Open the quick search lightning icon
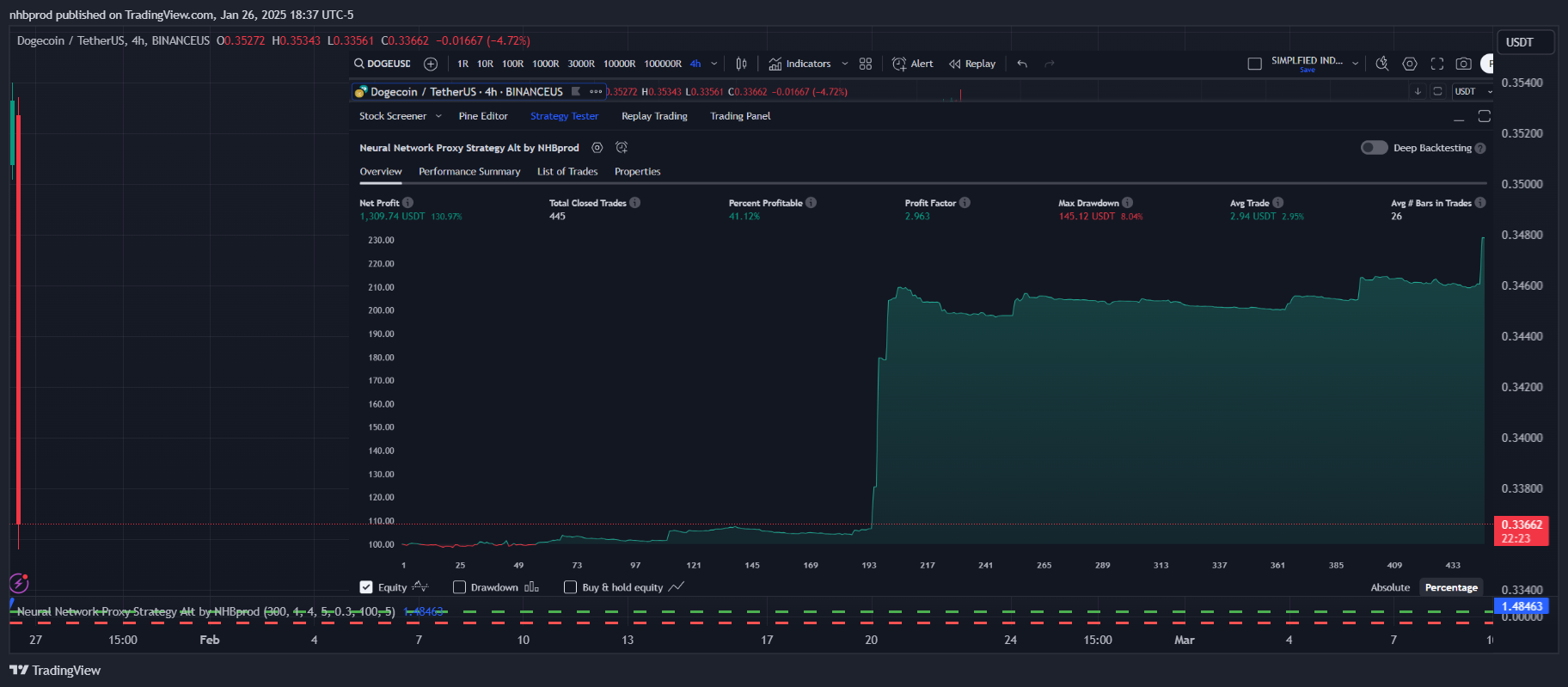Image resolution: width=1568 pixels, height=687 pixels. pyautogui.click(x=1382, y=64)
